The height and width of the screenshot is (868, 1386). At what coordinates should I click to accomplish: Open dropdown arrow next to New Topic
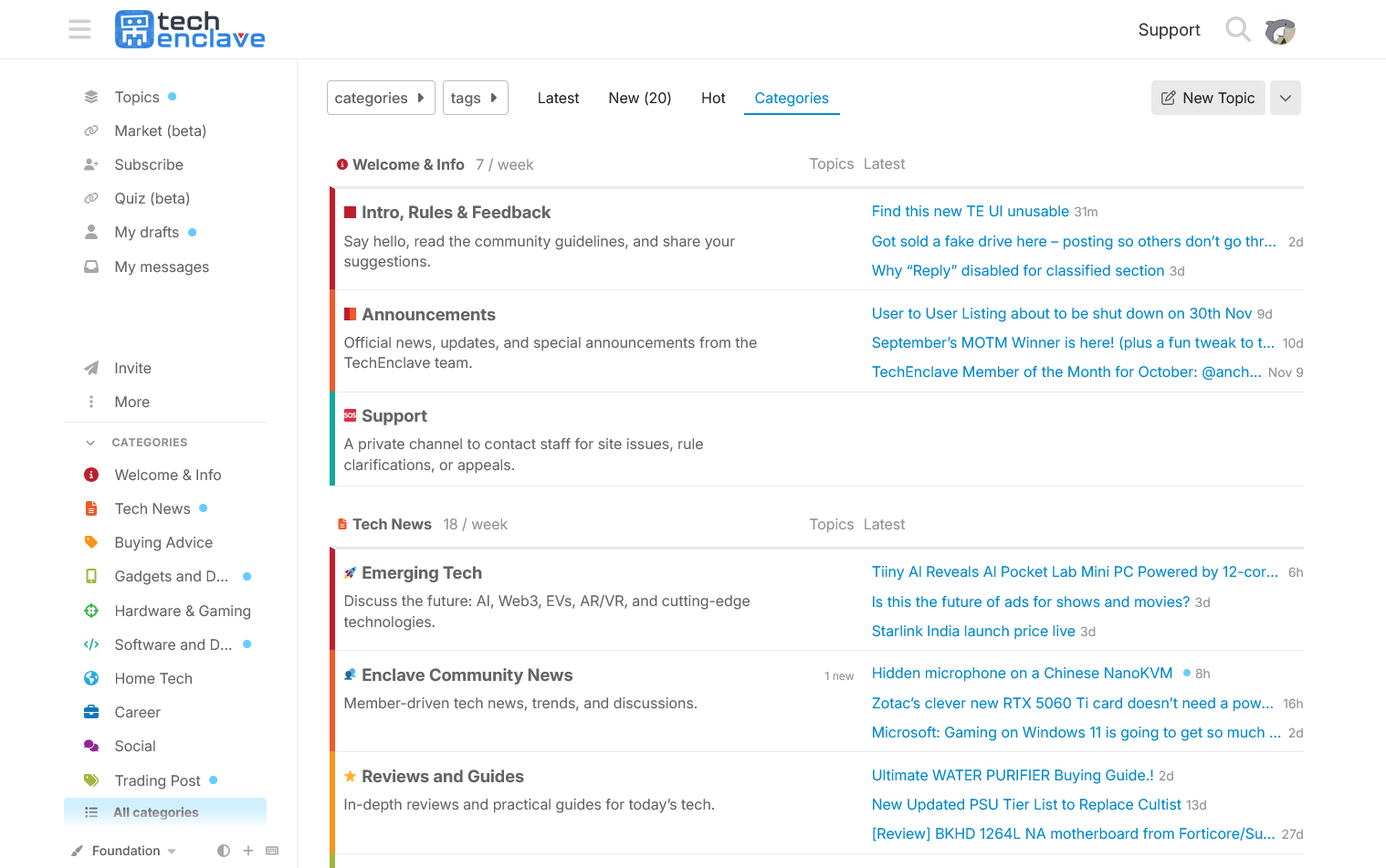coord(1285,98)
